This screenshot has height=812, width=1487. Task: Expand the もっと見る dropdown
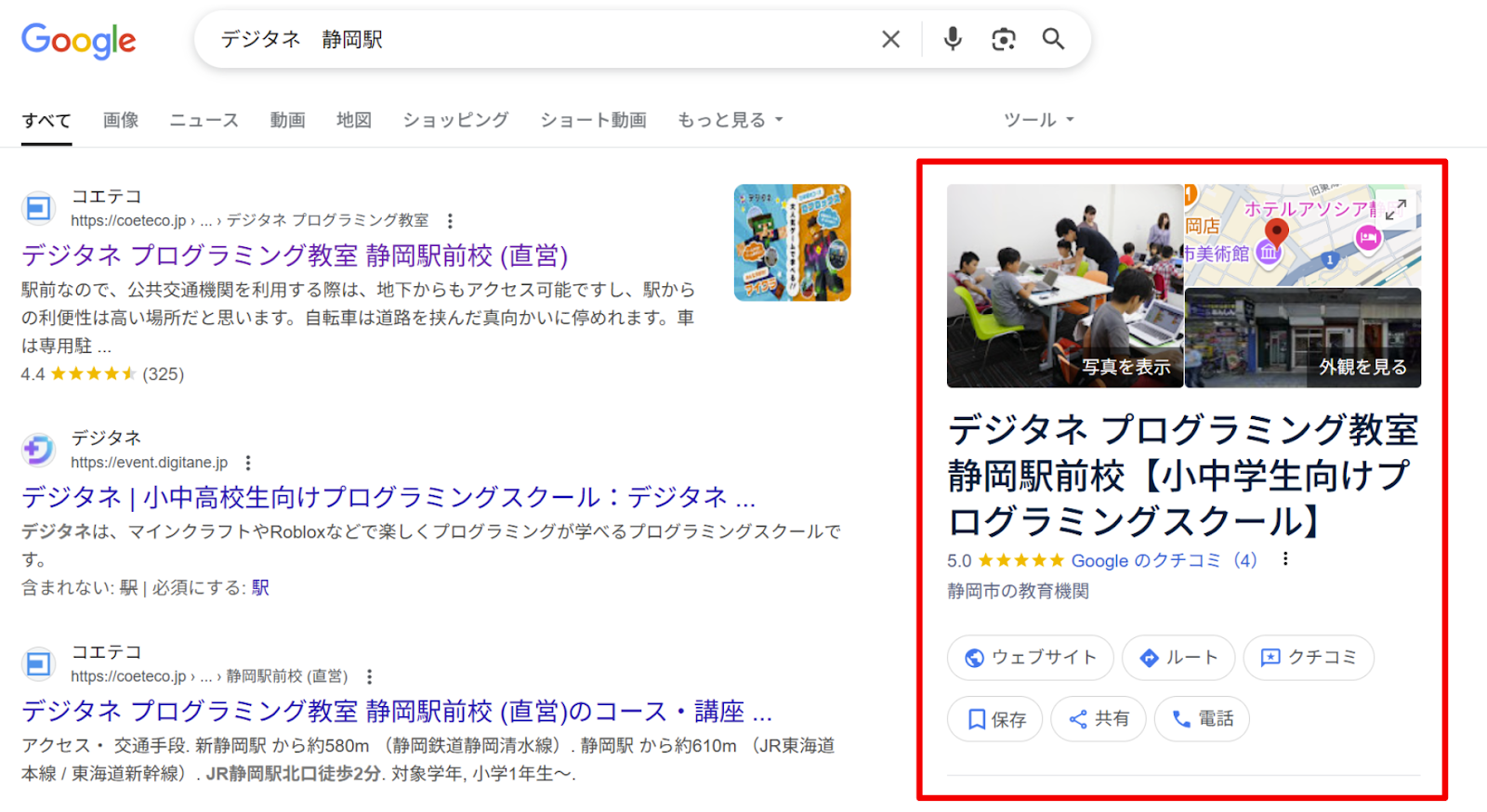tap(730, 120)
